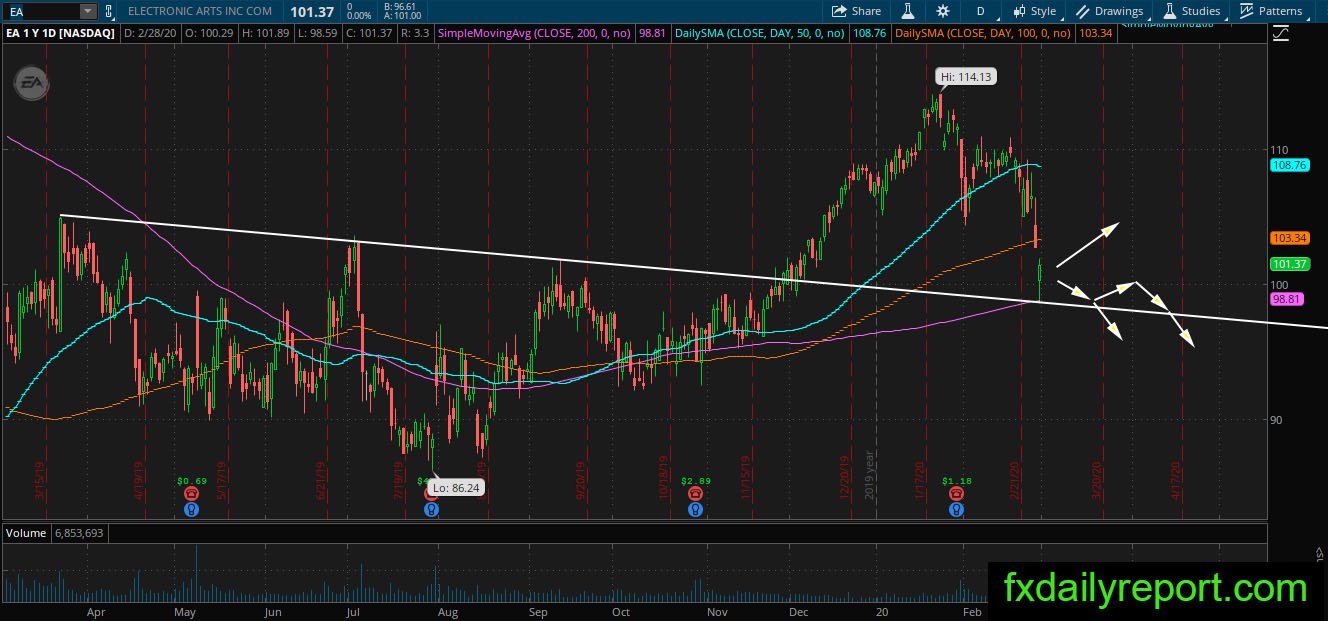Click the chart mode icon under Patterns
Screen dimensions: 1328x621
pos(1282,33)
